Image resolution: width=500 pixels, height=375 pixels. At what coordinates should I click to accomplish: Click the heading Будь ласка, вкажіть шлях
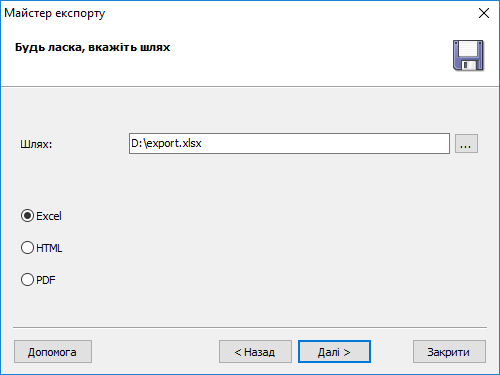92,47
